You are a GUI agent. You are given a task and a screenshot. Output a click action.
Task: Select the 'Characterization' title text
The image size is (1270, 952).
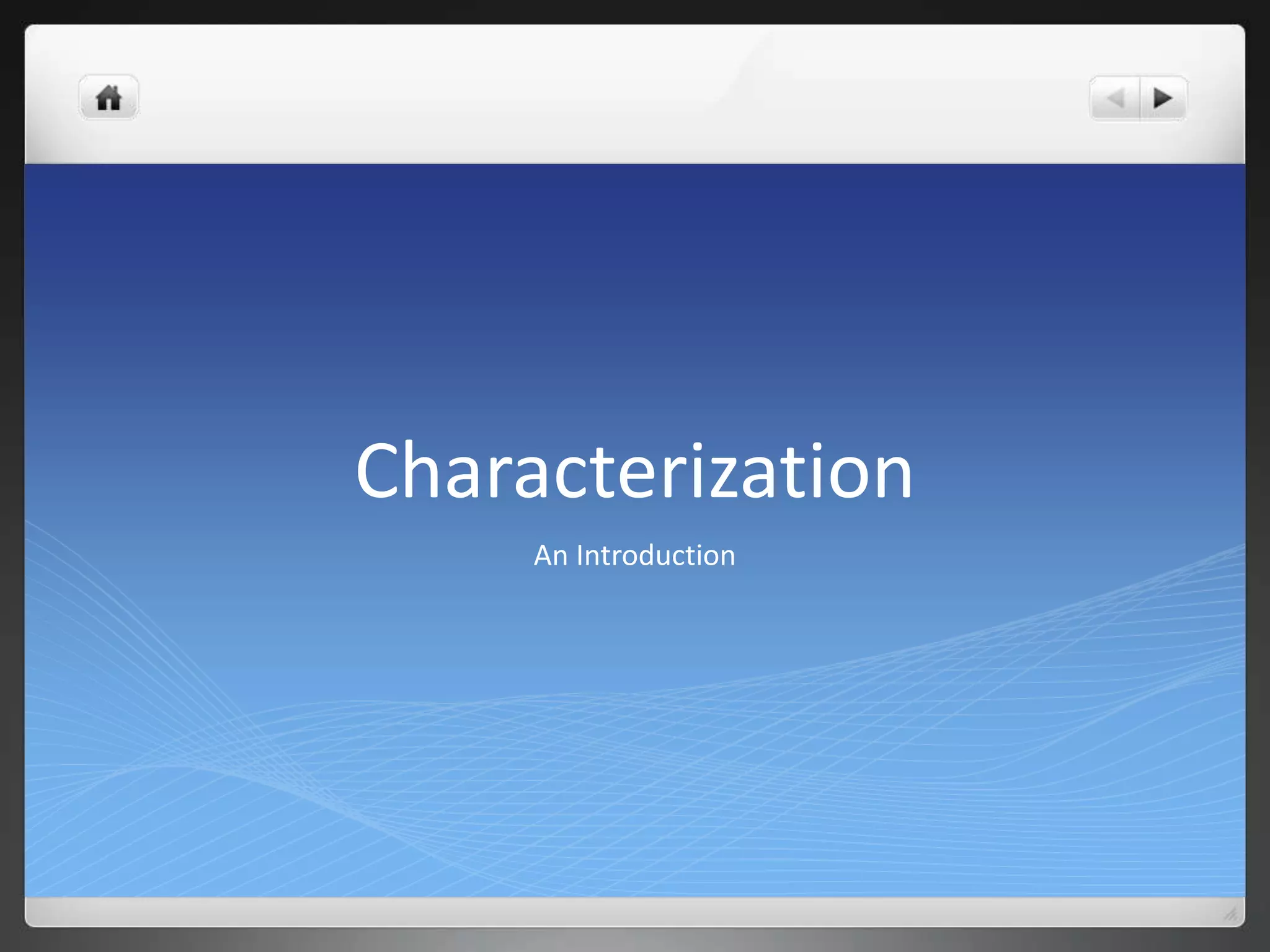634,470
